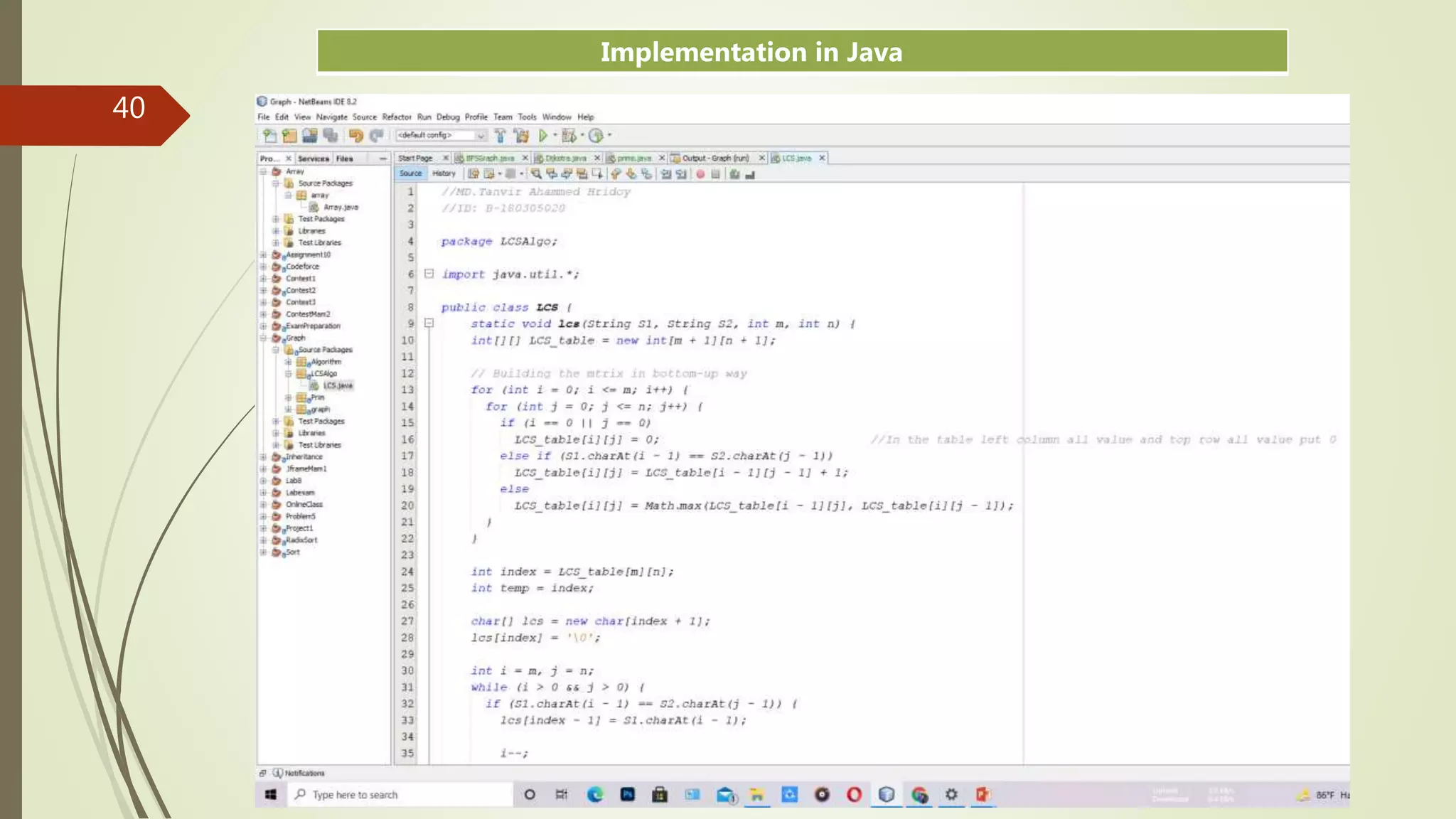Screen dimensions: 1456x819
Task: Click the New Project toolbar icon
Action: click(289, 135)
